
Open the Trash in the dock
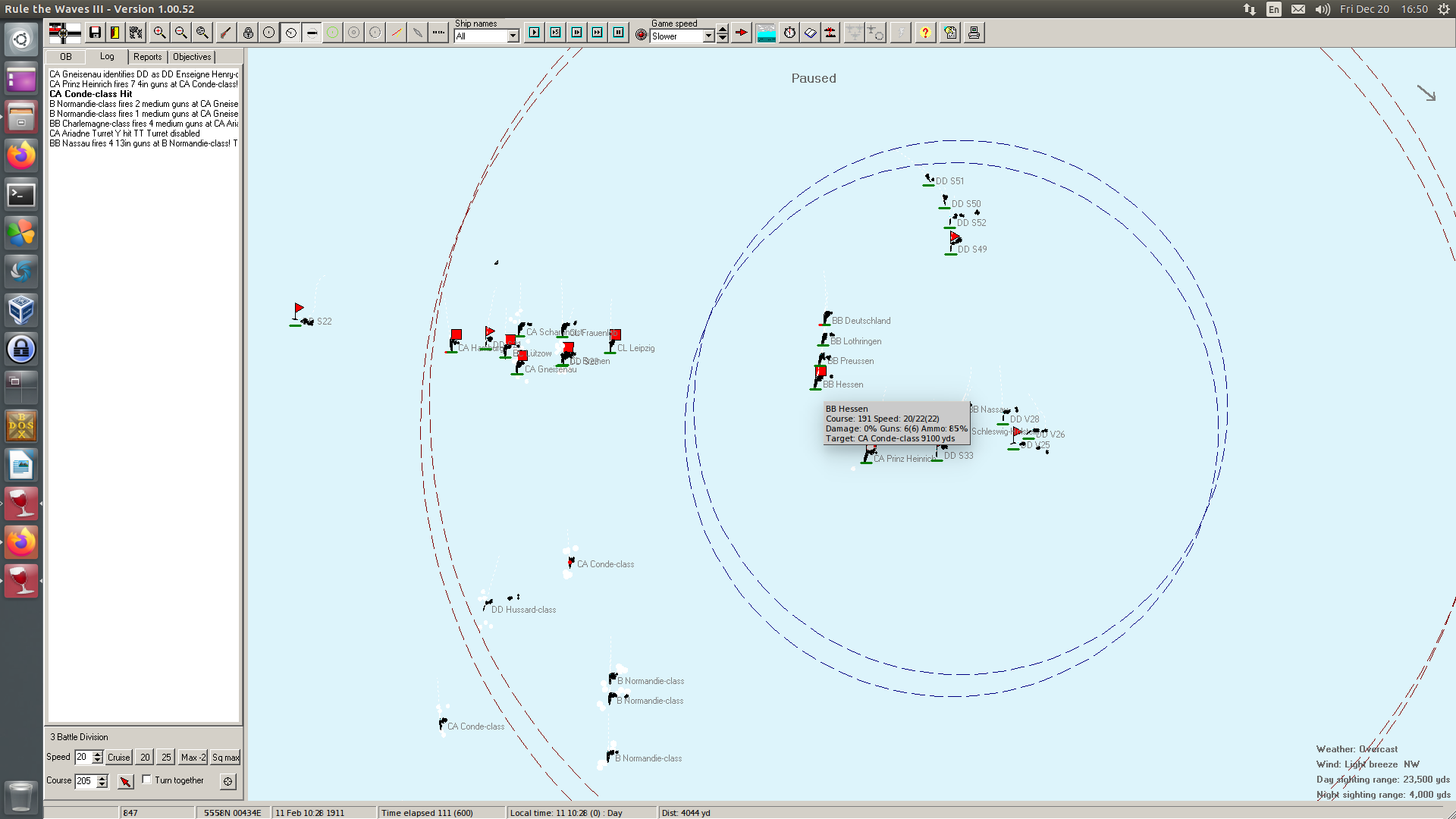tap(21, 797)
